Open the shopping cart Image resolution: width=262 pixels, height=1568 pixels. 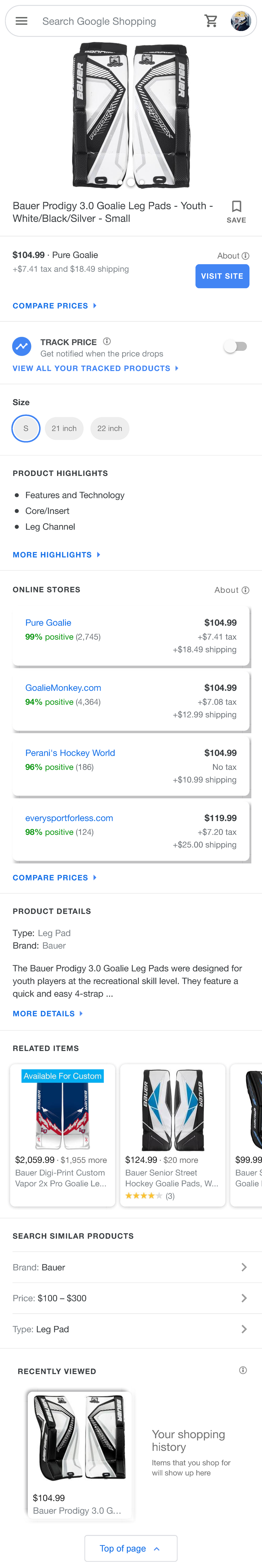coord(211,21)
